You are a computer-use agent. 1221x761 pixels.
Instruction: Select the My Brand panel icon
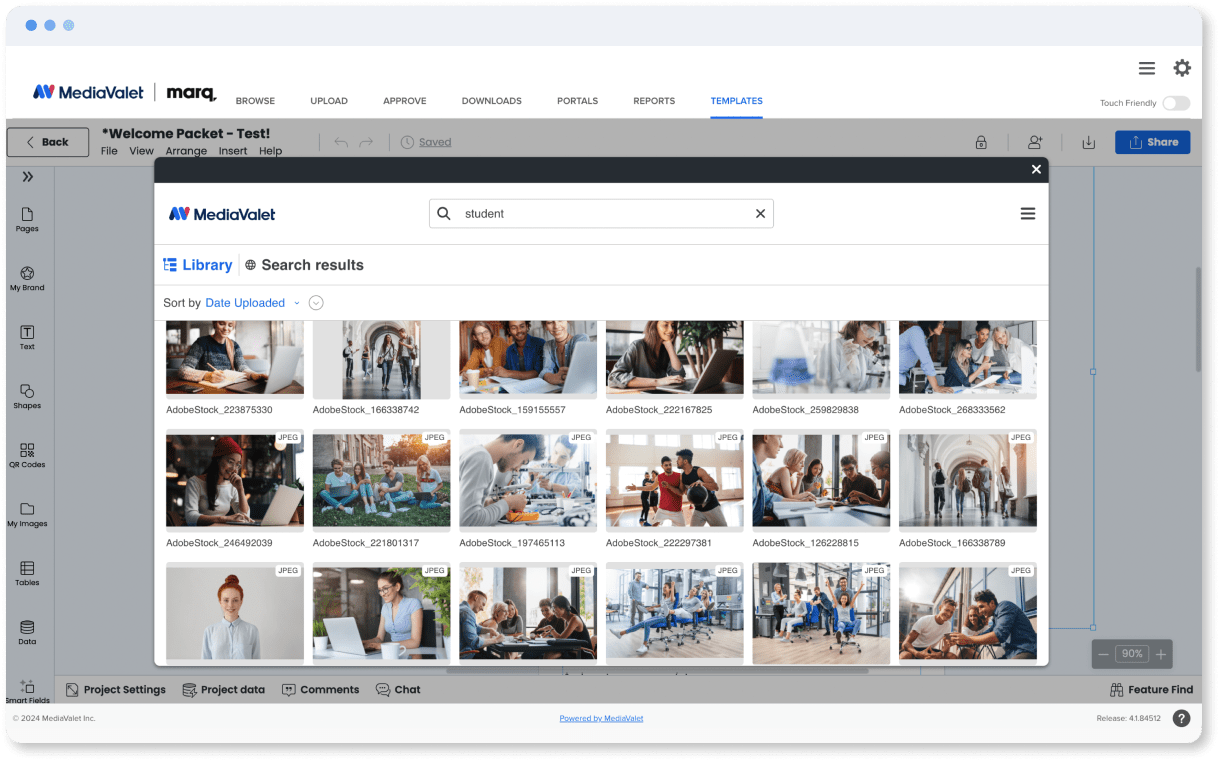(27, 279)
